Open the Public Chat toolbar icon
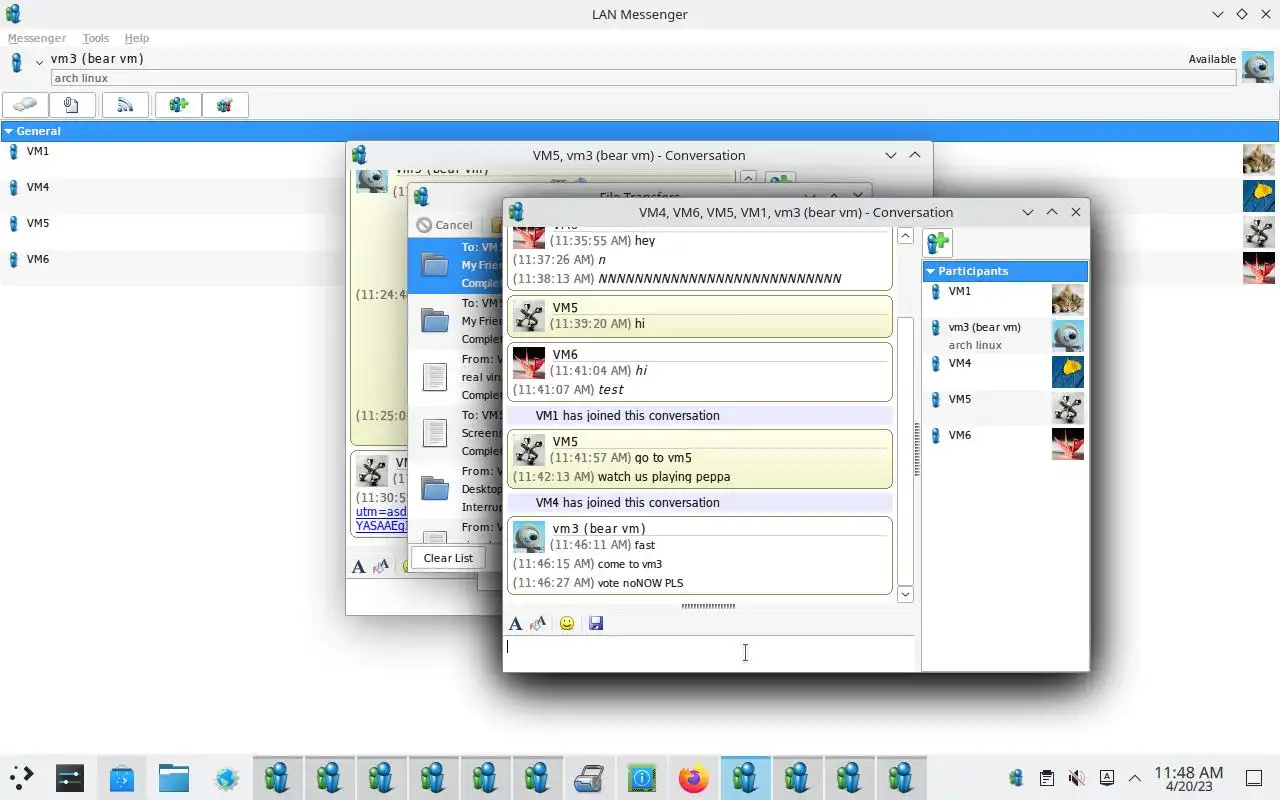Screen dimensions: 1280x800 225,104
